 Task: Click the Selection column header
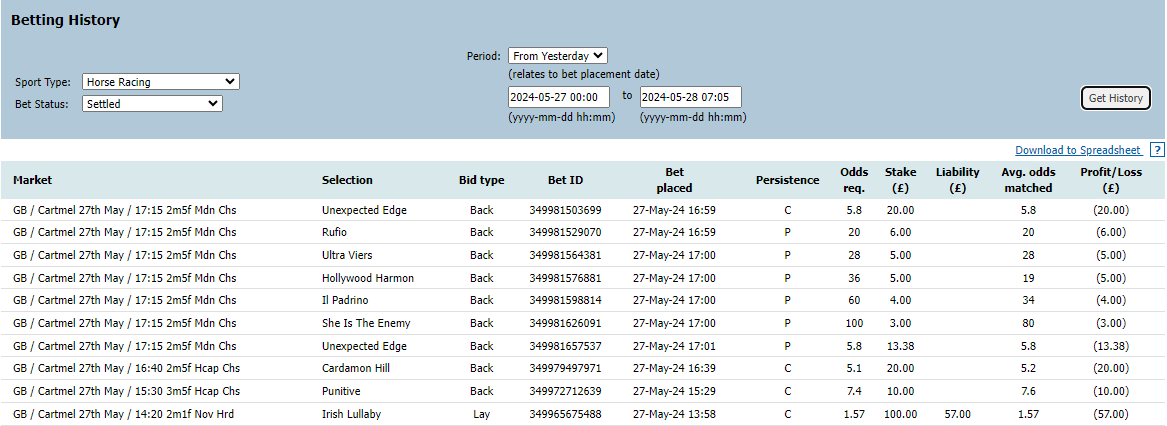tap(347, 180)
